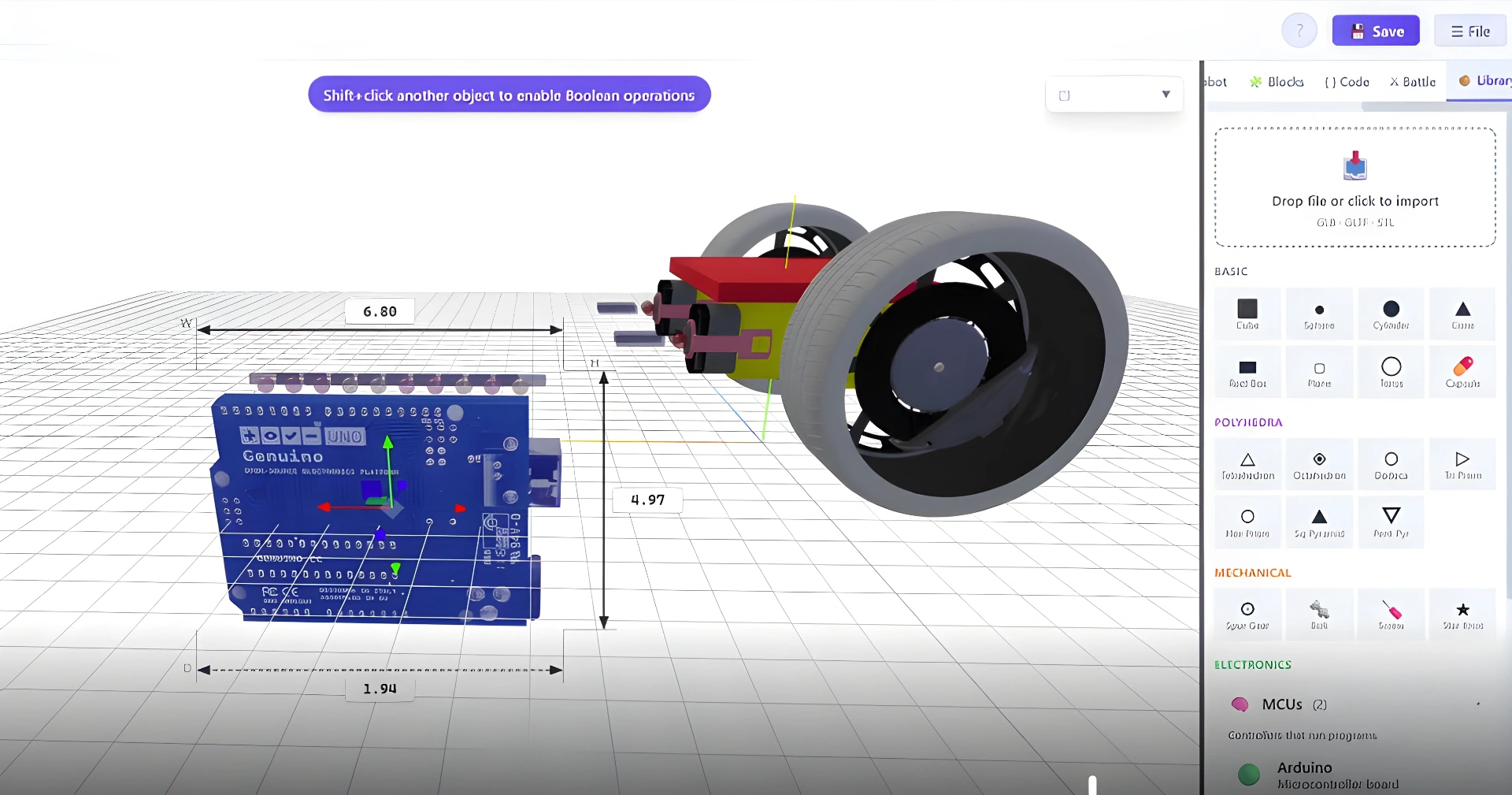This screenshot has width=1512, height=795.
Task: Click the POLYHEDRA section heading
Action: coord(1248,422)
